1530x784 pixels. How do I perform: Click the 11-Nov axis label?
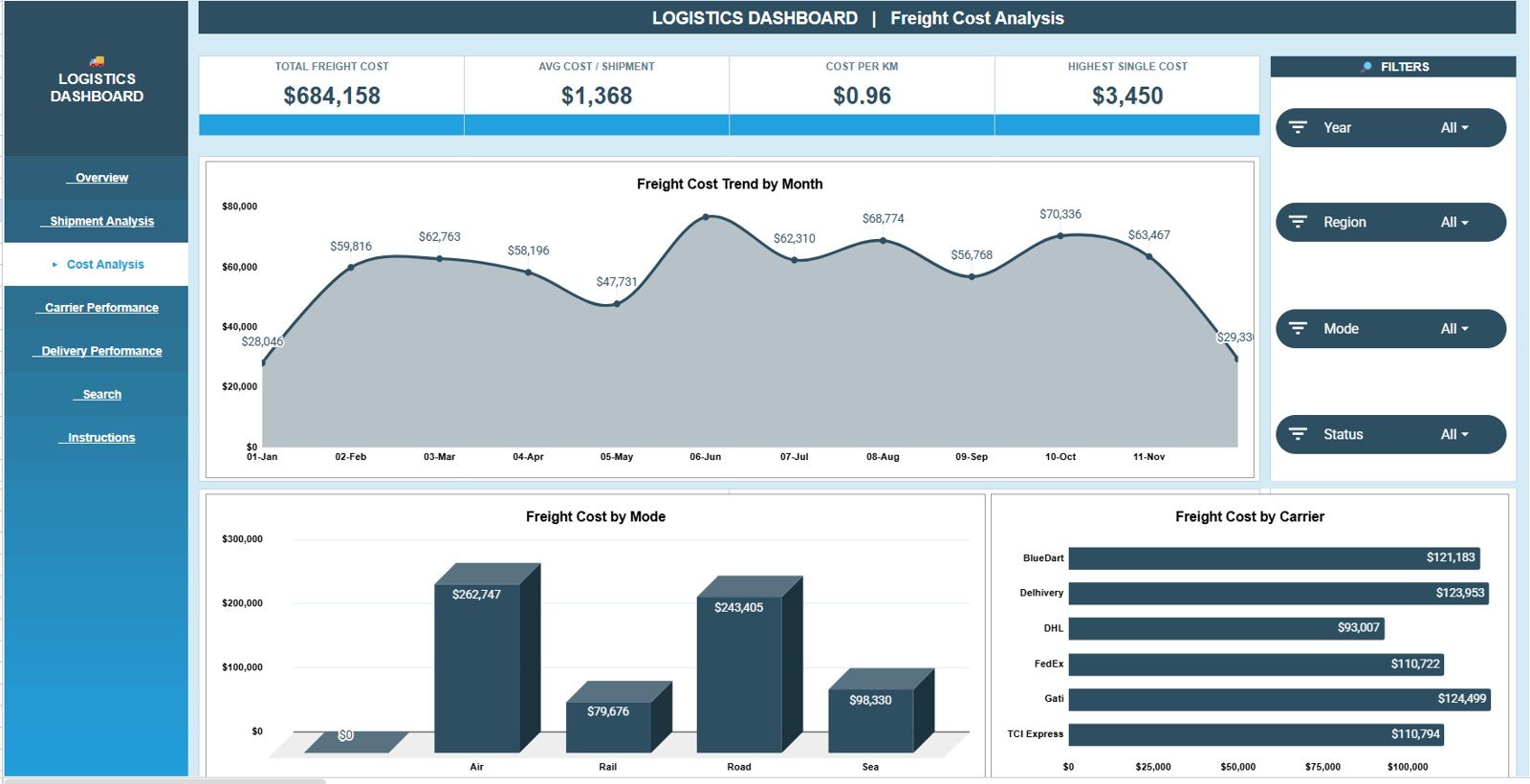pyautogui.click(x=1149, y=457)
